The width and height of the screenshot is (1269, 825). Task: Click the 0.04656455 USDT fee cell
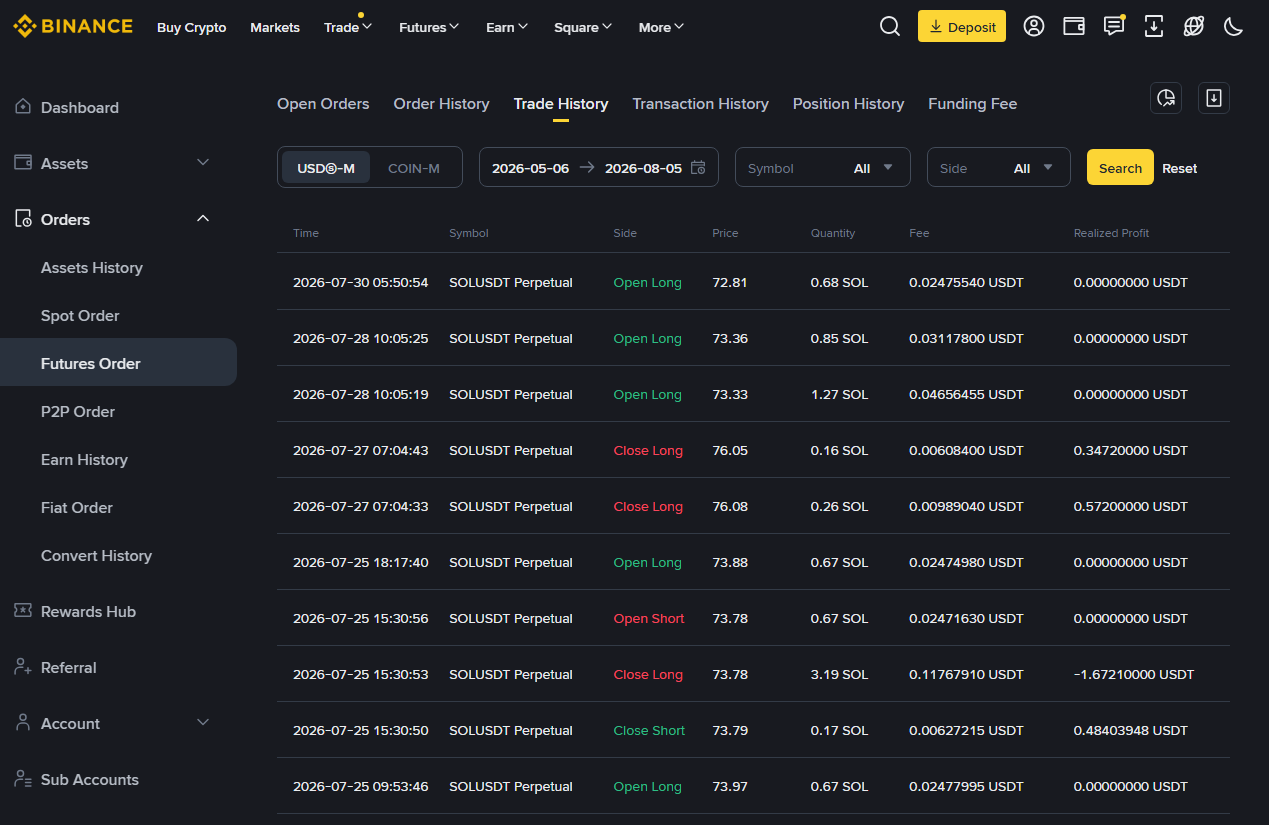coord(966,395)
